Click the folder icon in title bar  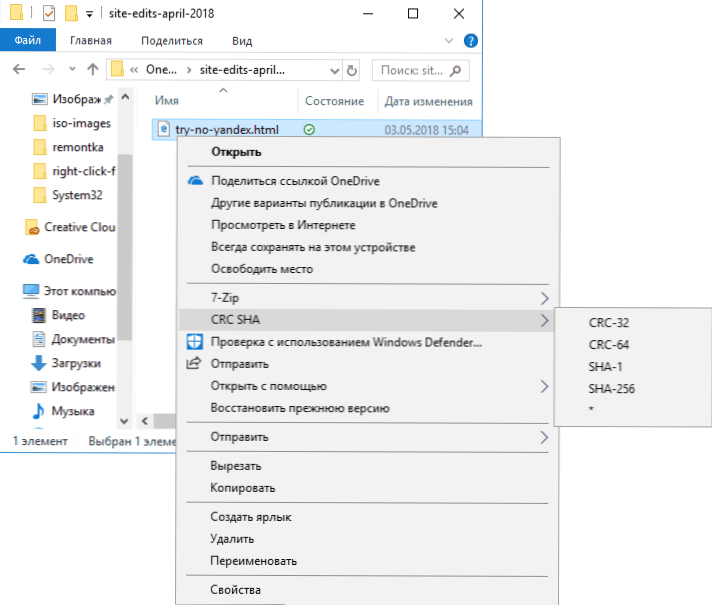click(16, 13)
